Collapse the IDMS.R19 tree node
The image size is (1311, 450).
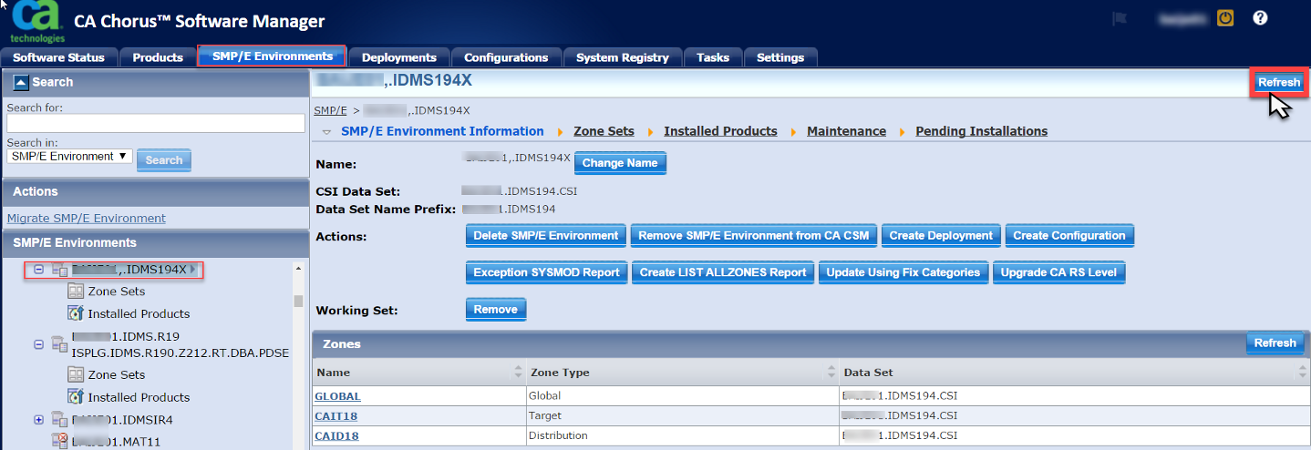click(39, 343)
